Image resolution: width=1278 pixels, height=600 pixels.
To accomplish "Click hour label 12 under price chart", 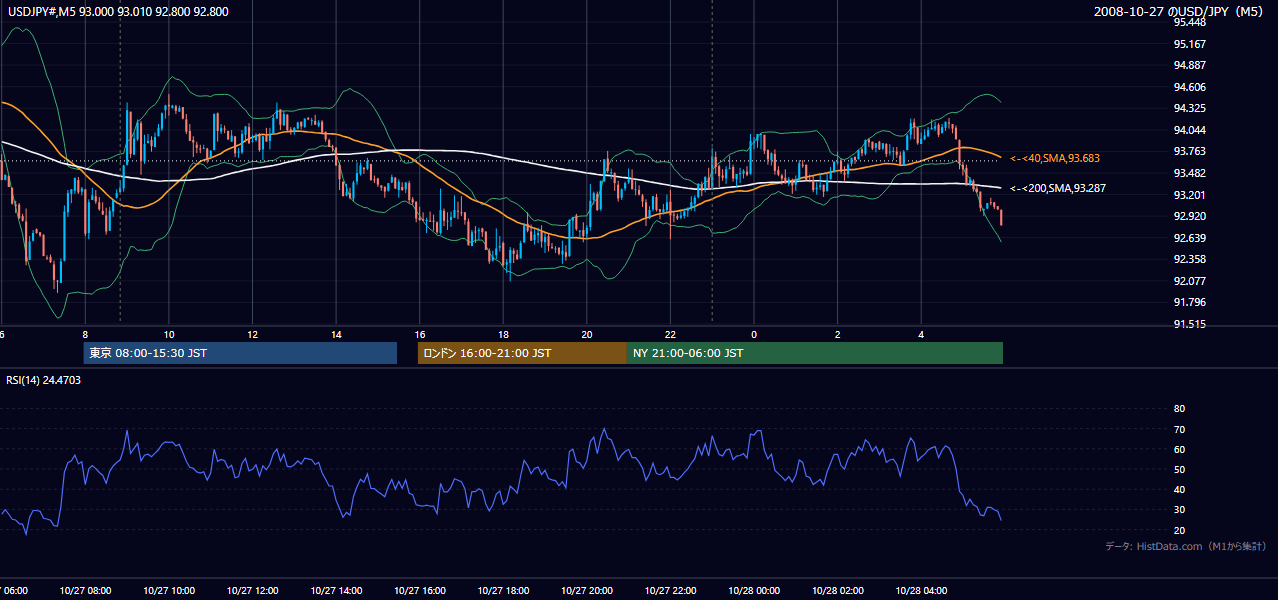I will pos(252,334).
